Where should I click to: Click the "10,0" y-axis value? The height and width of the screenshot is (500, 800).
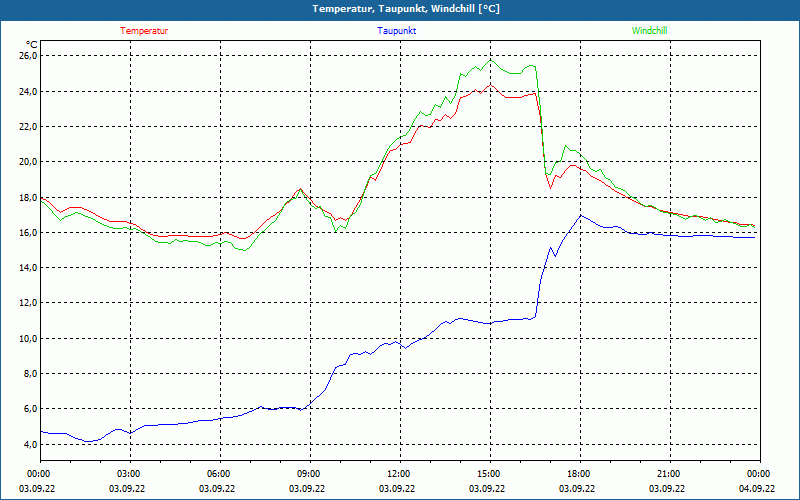[x=28, y=339]
